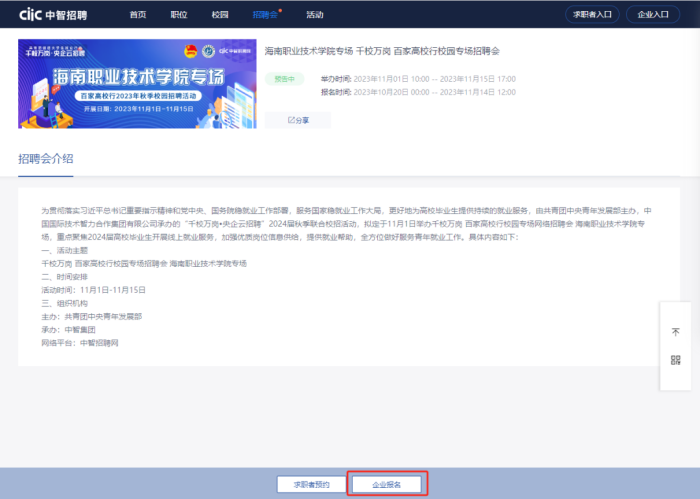Open the QR code icon in side panel

(675, 360)
